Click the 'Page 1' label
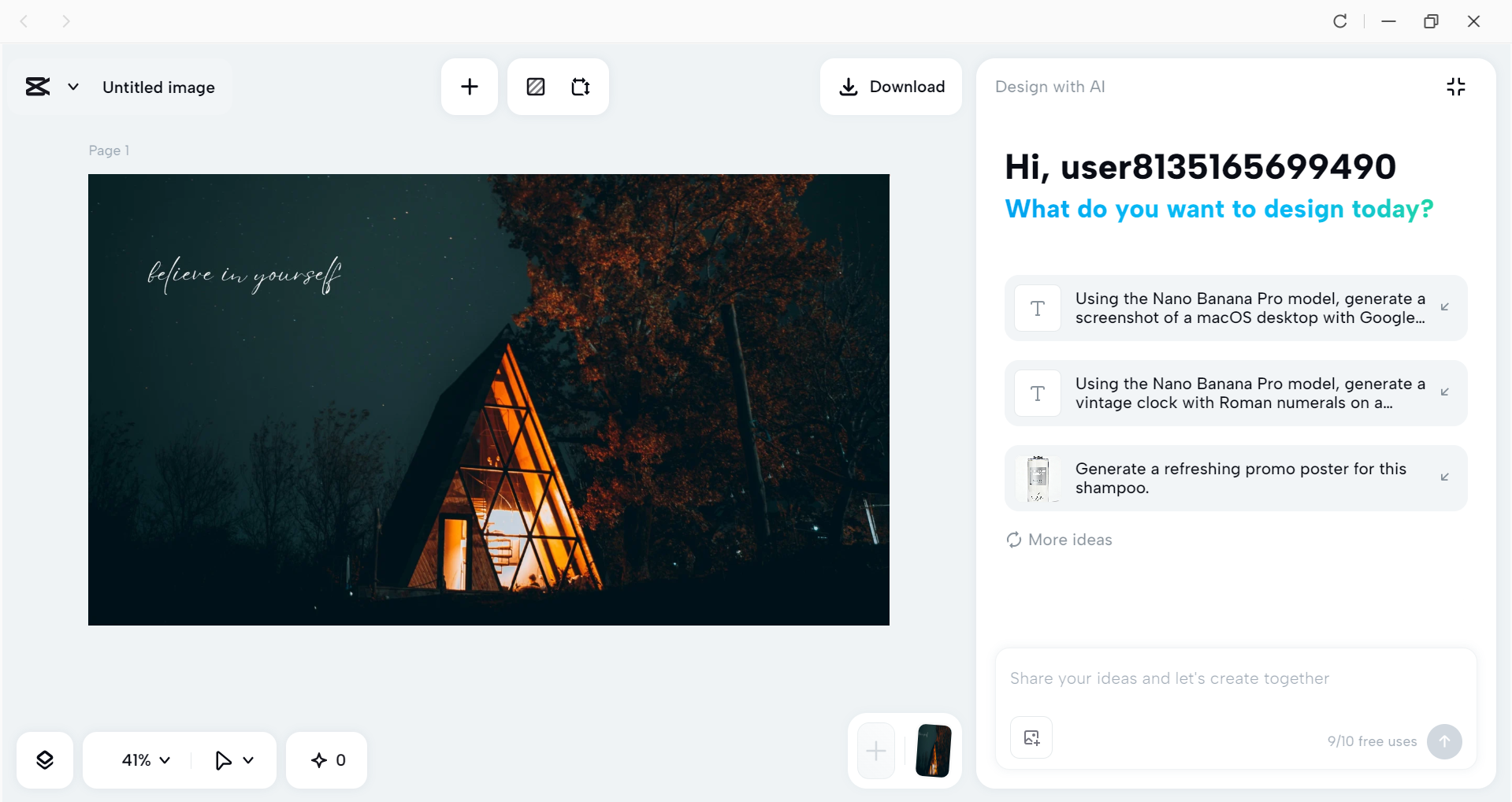Viewport: 1512px width, 802px height. pos(109,150)
